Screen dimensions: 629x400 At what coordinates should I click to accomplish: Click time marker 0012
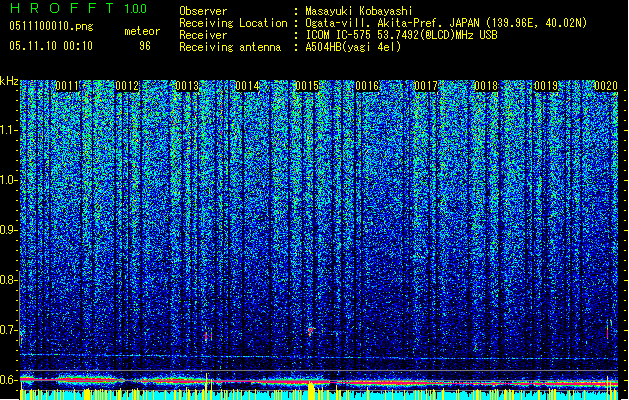pyautogui.click(x=127, y=86)
